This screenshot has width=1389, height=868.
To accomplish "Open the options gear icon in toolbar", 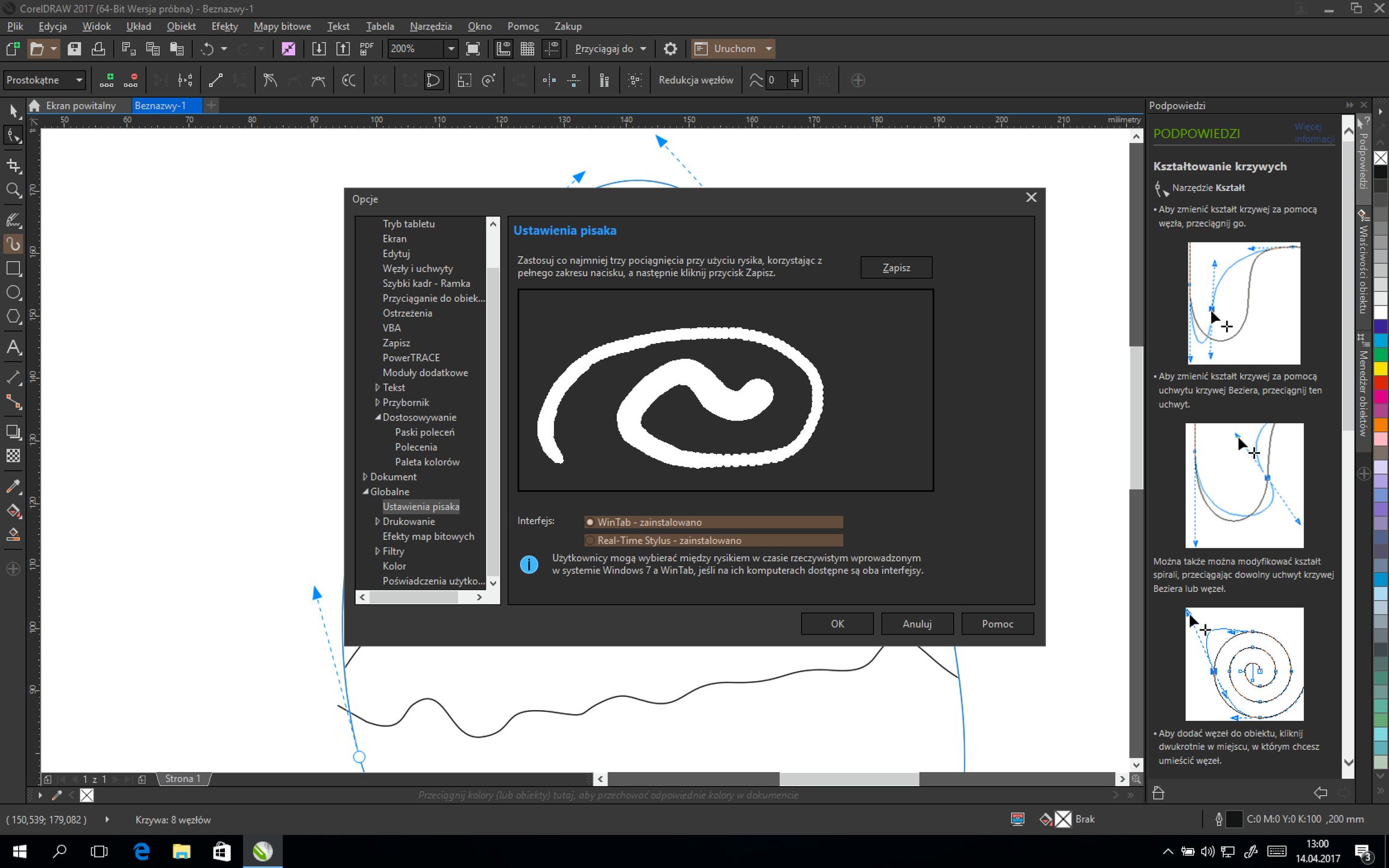I will point(670,49).
